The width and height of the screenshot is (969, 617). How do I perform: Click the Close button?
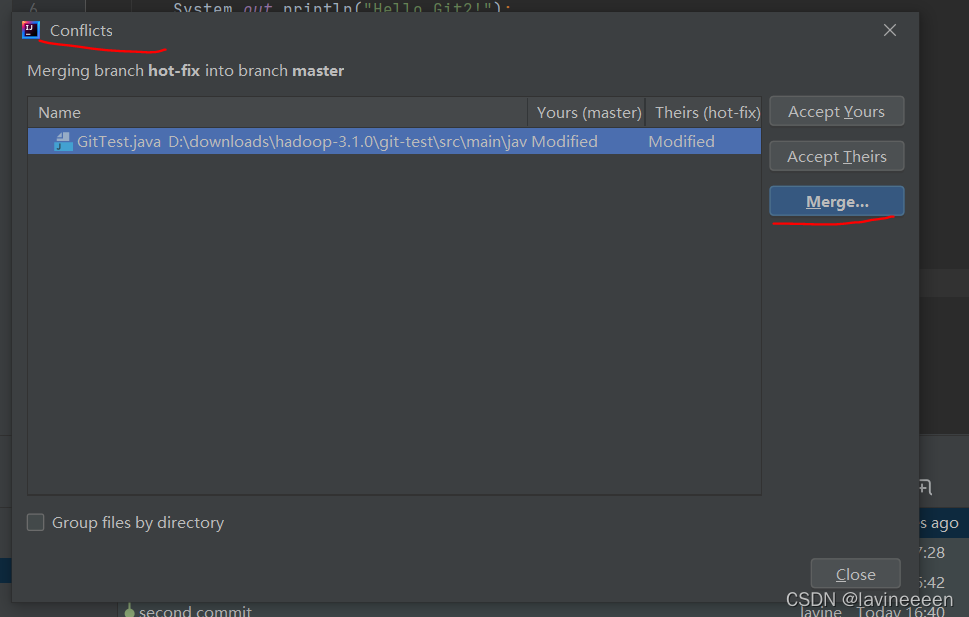tap(855, 574)
